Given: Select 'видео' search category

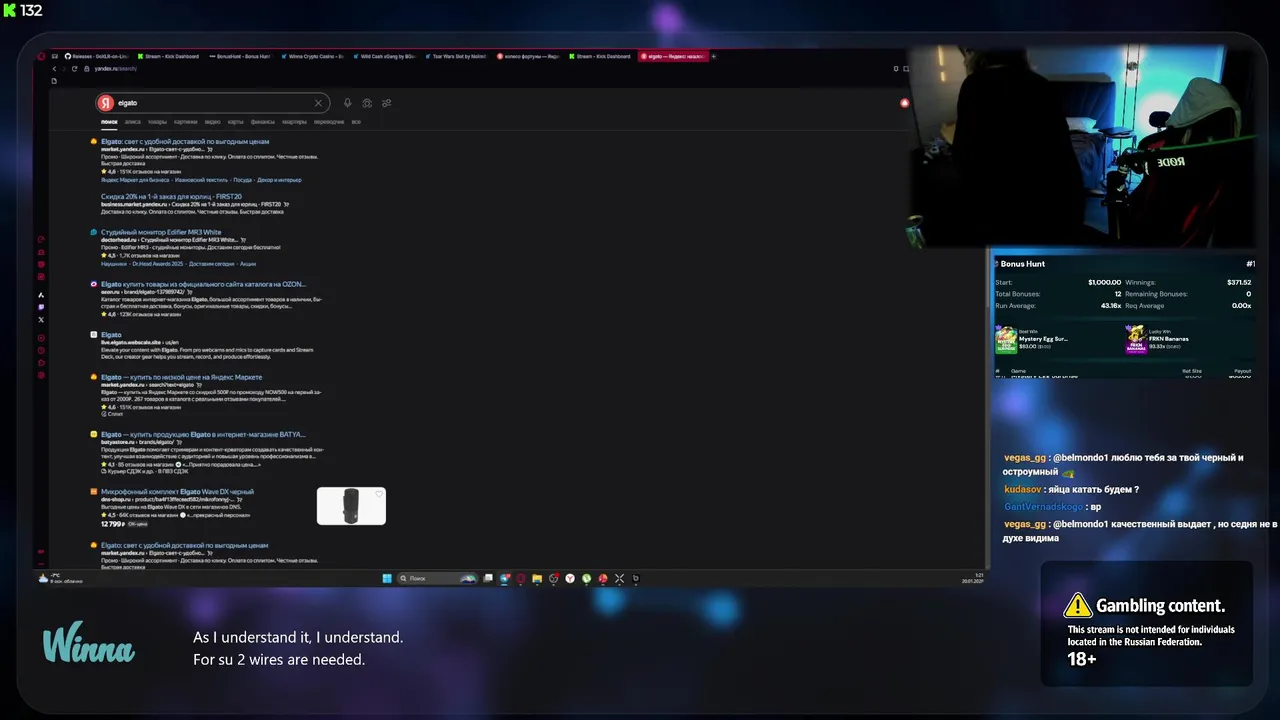Looking at the screenshot, I should [213, 122].
